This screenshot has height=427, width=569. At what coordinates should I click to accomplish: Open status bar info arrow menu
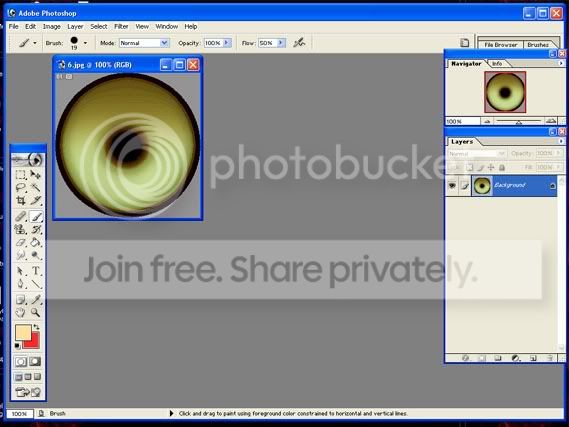(172, 413)
